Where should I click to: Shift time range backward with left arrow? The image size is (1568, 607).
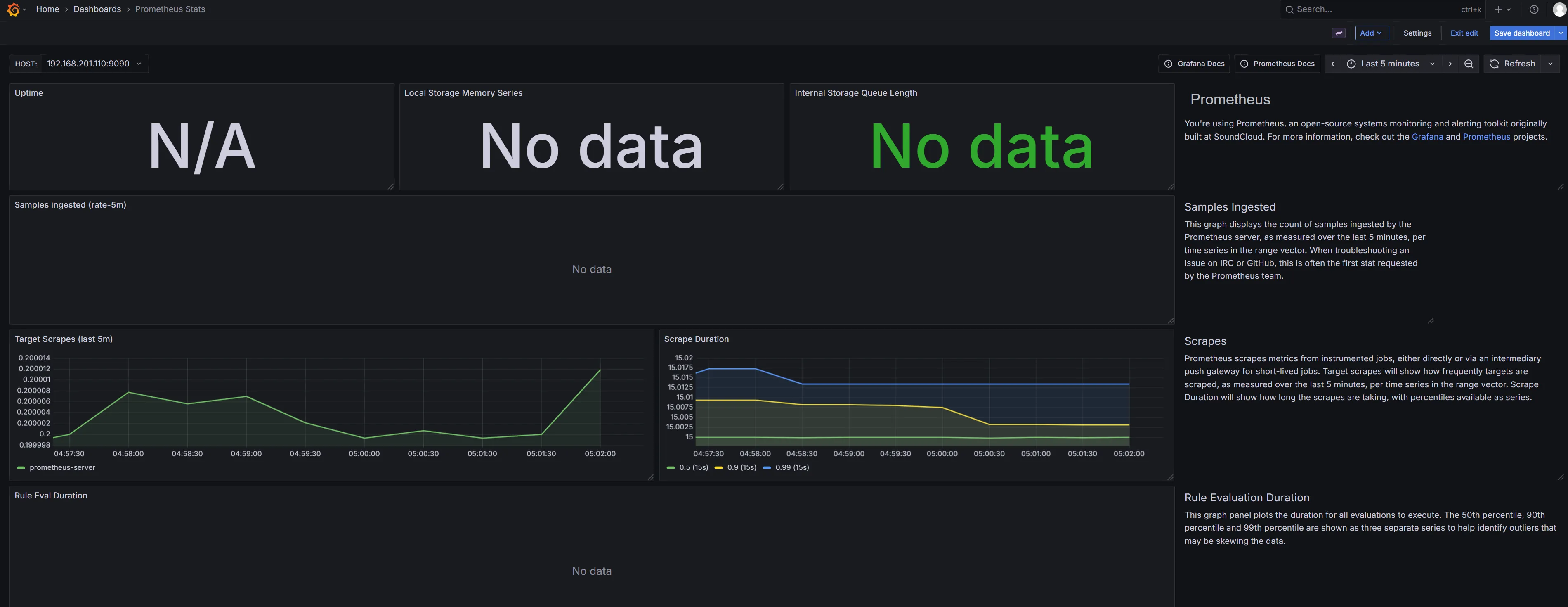(x=1332, y=64)
